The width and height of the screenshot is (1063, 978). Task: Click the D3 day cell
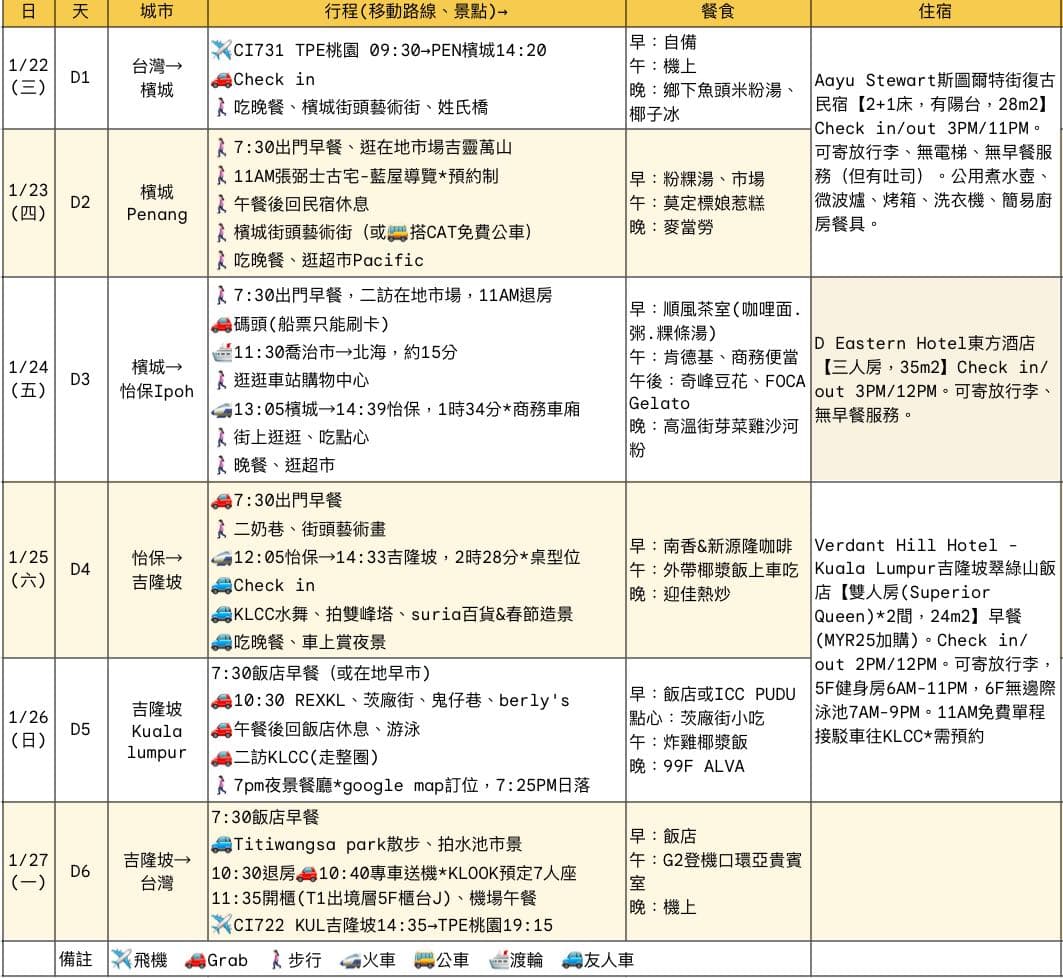[81, 379]
